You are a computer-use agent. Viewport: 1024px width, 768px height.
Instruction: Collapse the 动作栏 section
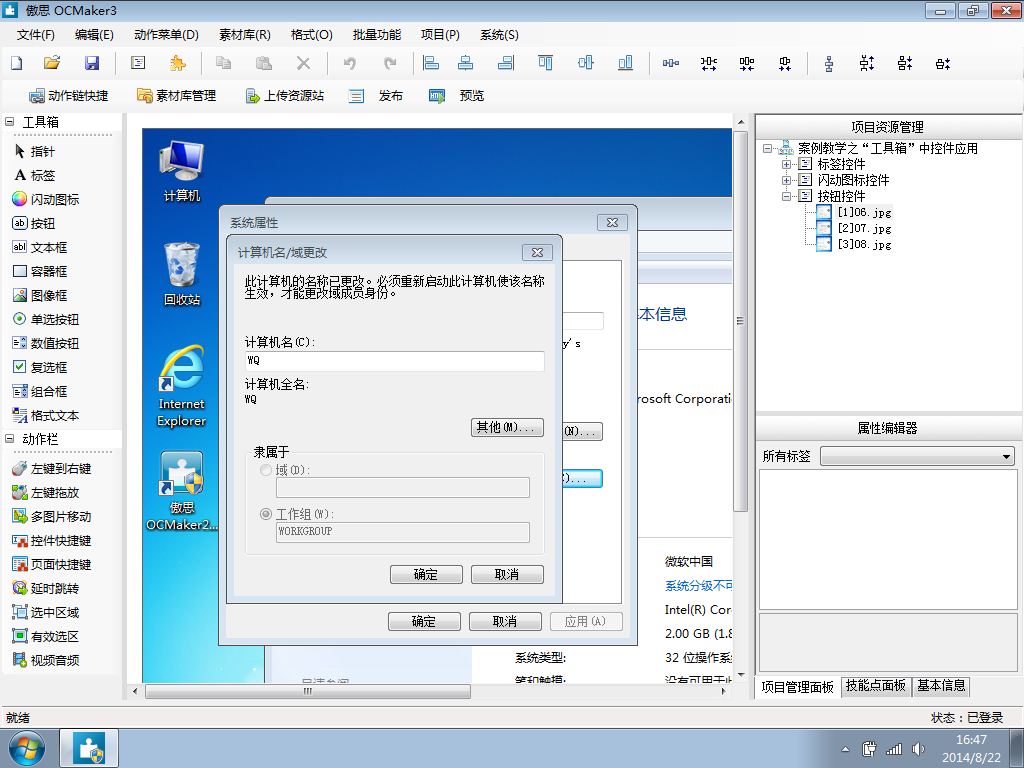[x=9, y=439]
